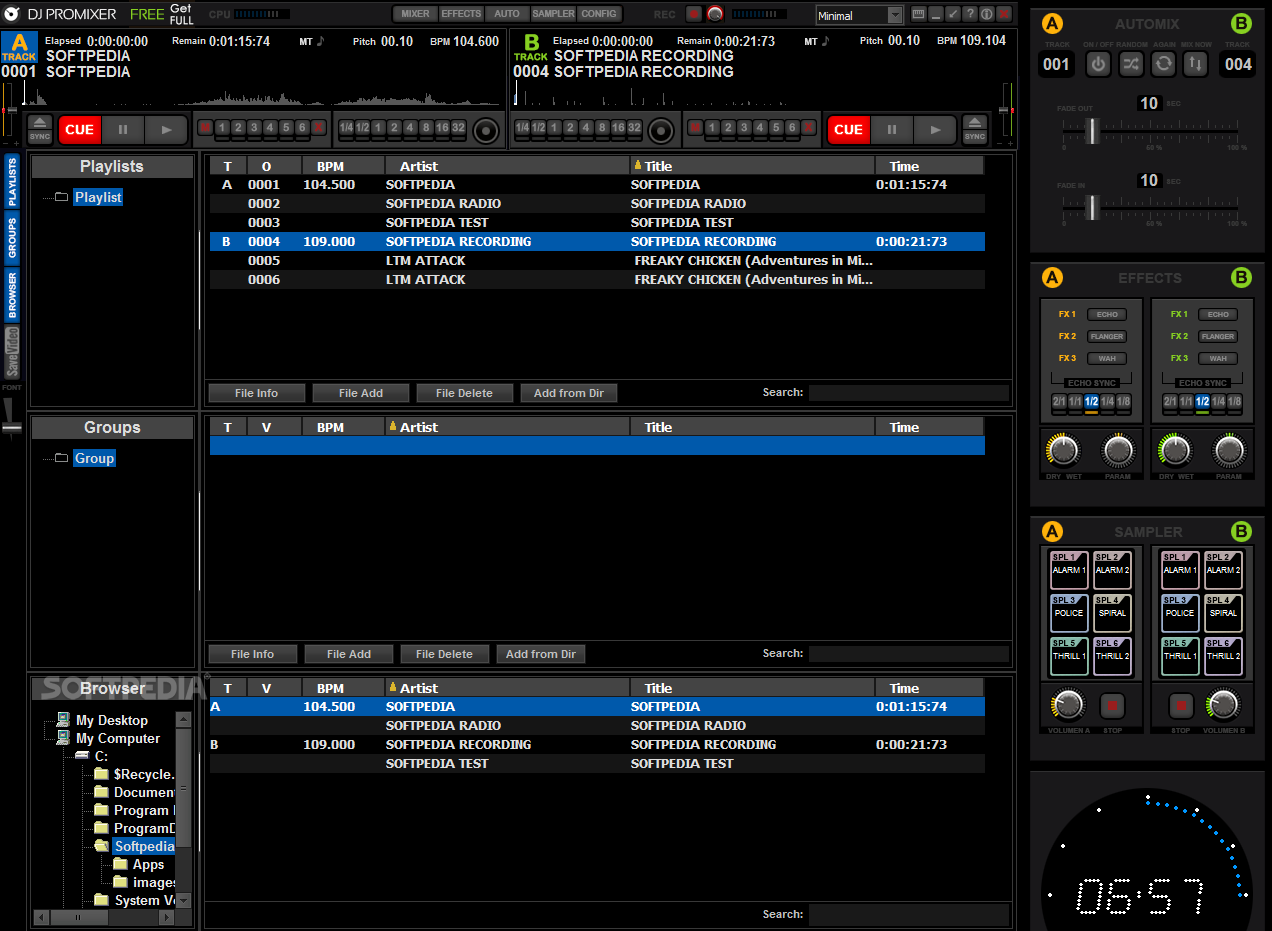Start playback on deck A
Viewport: 1272px width, 931px height.
click(166, 130)
